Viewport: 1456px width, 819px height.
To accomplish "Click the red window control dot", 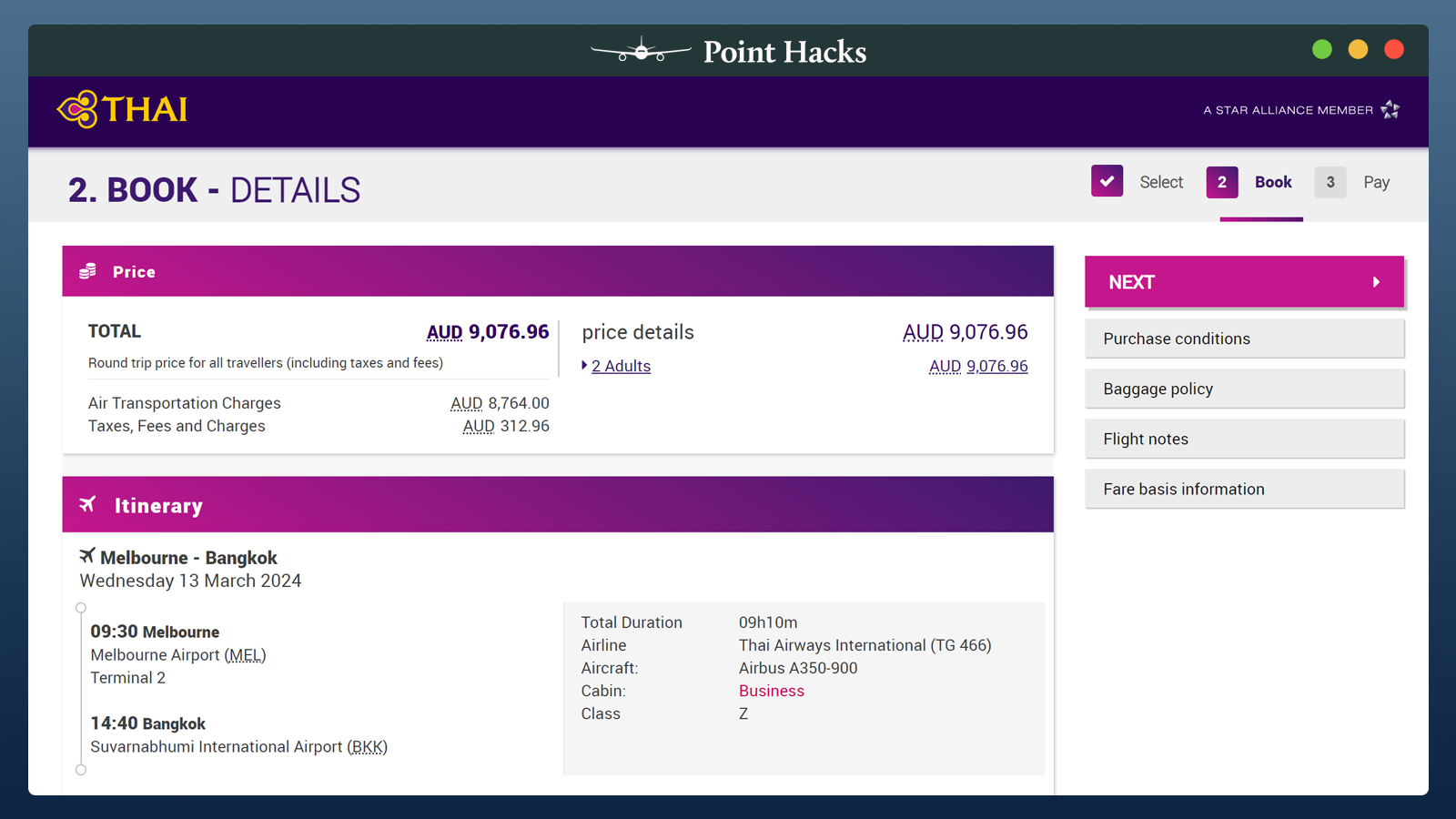I will tap(1393, 49).
